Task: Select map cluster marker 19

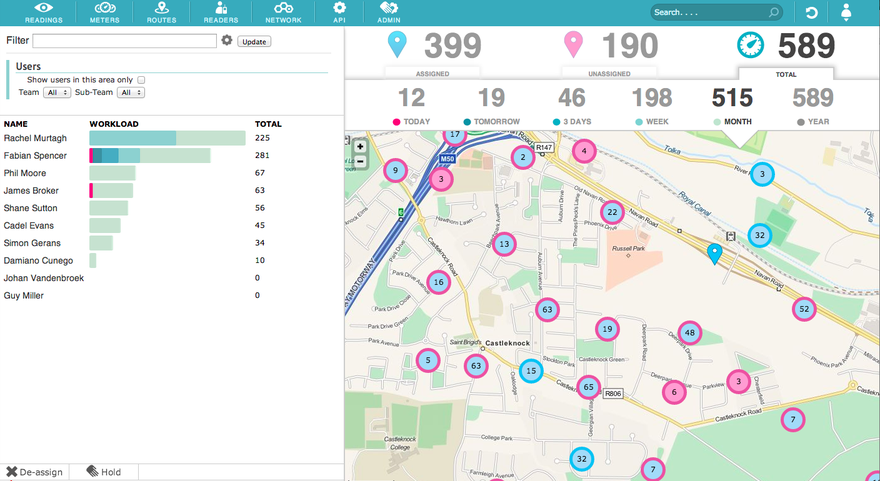Action: 607,329
